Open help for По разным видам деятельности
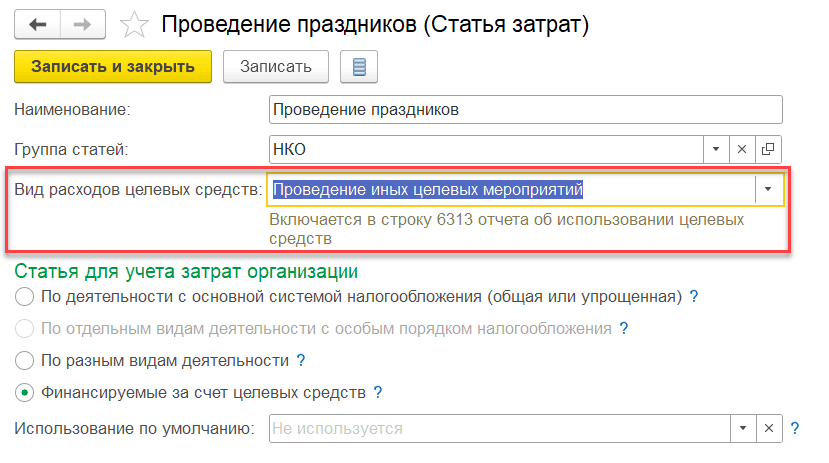Screen dimensions: 829x463 (300, 360)
